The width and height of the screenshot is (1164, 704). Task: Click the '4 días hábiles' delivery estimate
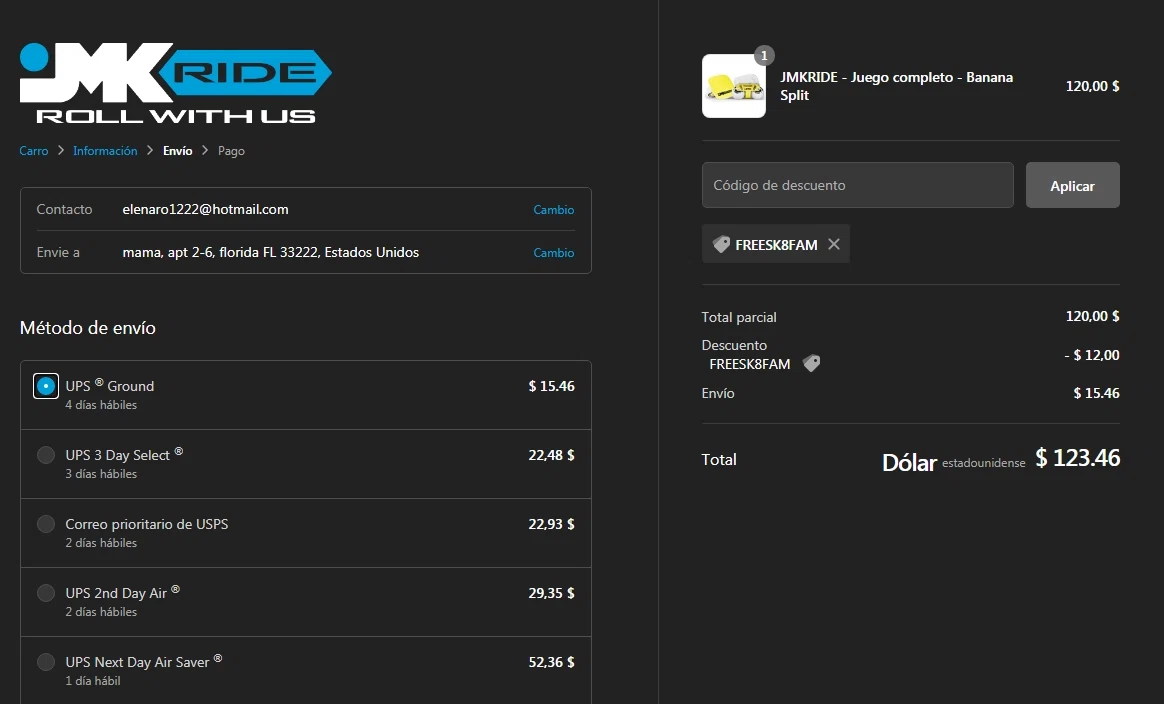[101, 405]
